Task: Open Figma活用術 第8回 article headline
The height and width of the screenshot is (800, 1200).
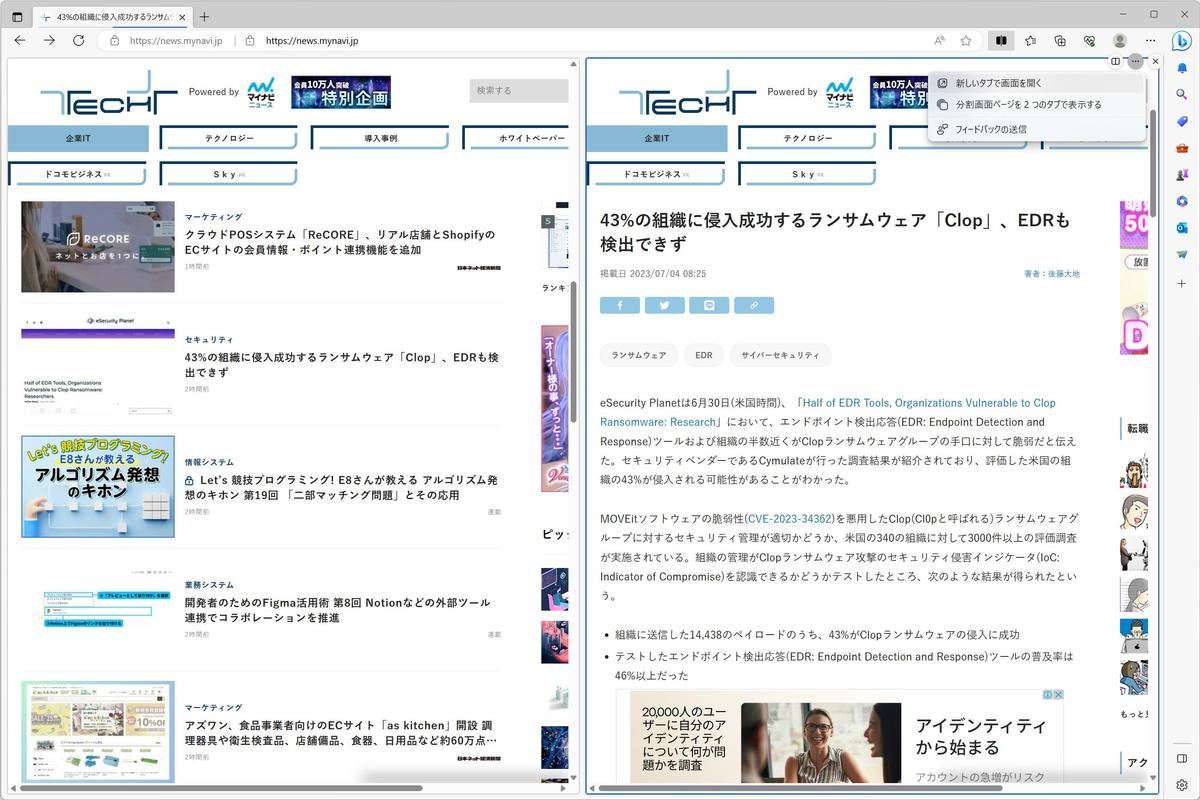Action: (x=338, y=610)
